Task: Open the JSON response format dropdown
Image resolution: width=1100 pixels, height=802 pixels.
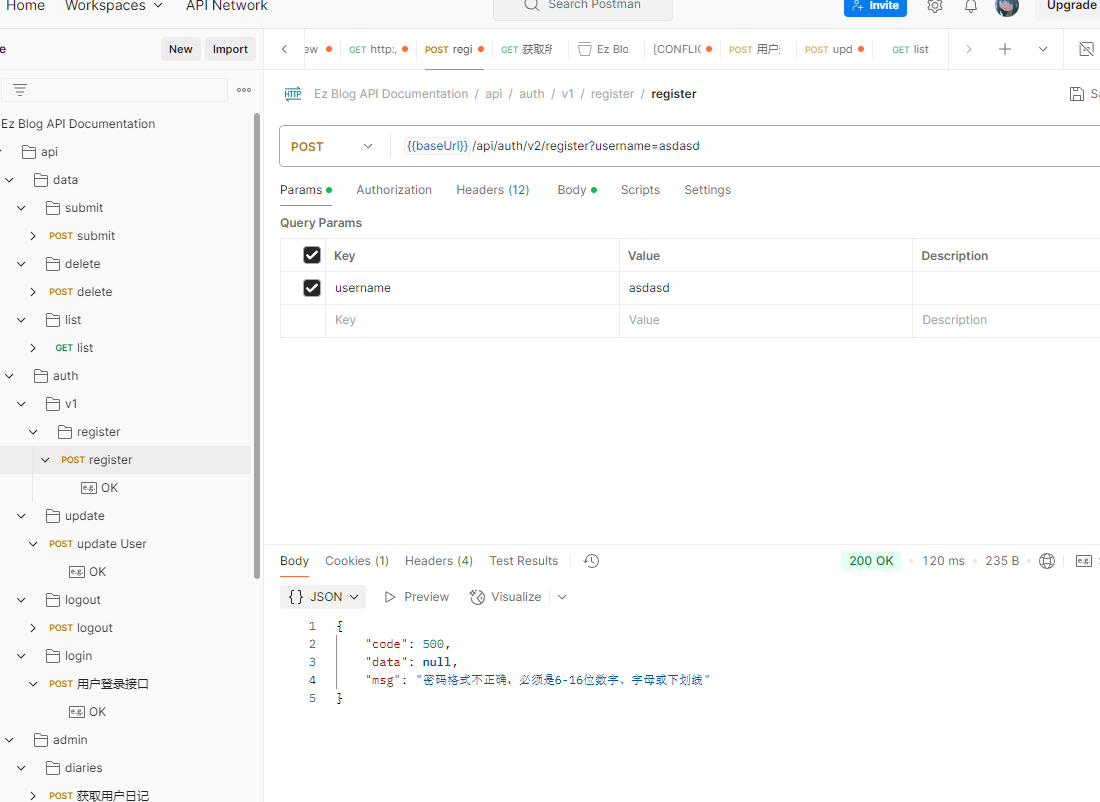Action: pyautogui.click(x=323, y=597)
